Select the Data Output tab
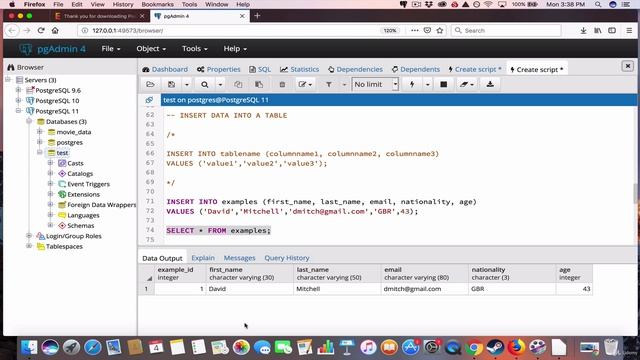Image resolution: width=640 pixels, height=360 pixels. [x=162, y=258]
